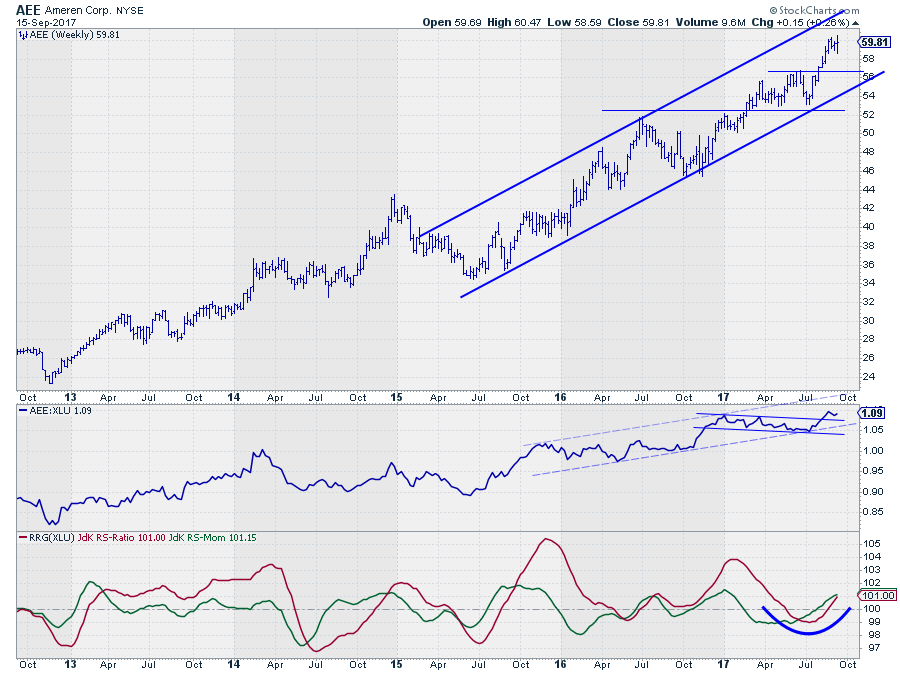Click year label 16 below the price panel
The image size is (900, 673).
pyautogui.click(x=560, y=397)
